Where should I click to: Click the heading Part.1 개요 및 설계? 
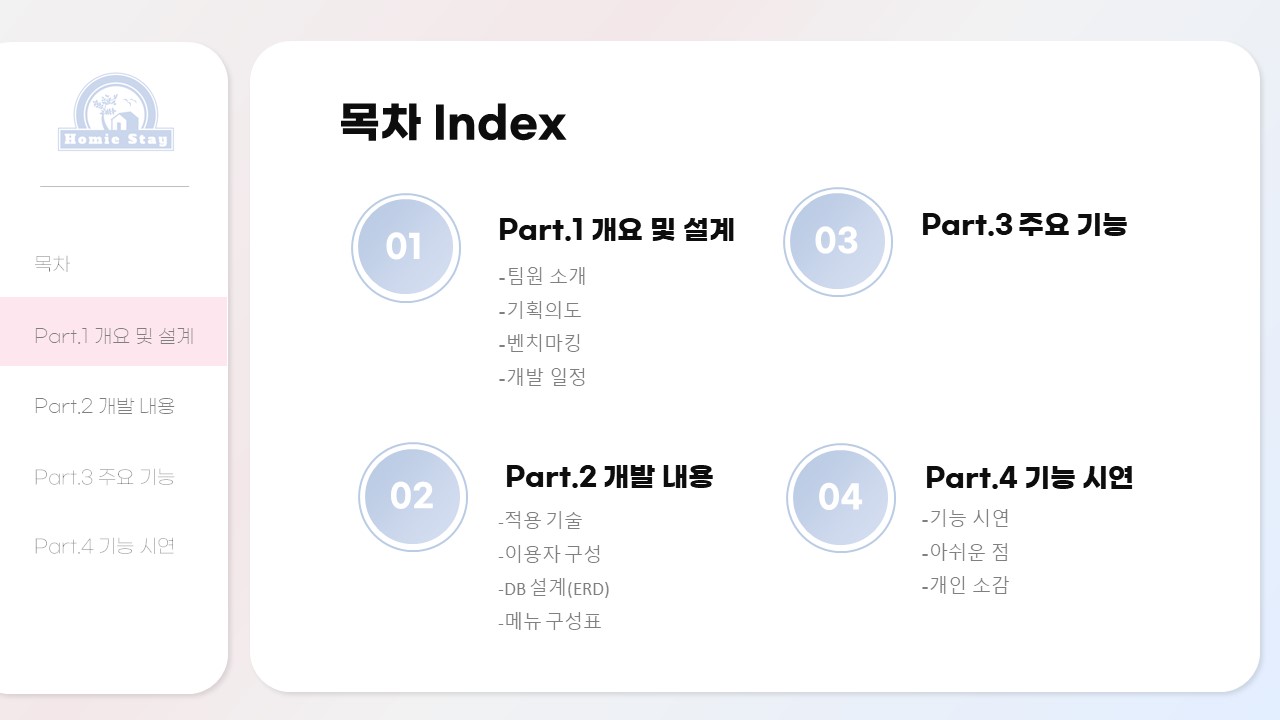pyautogui.click(x=616, y=230)
